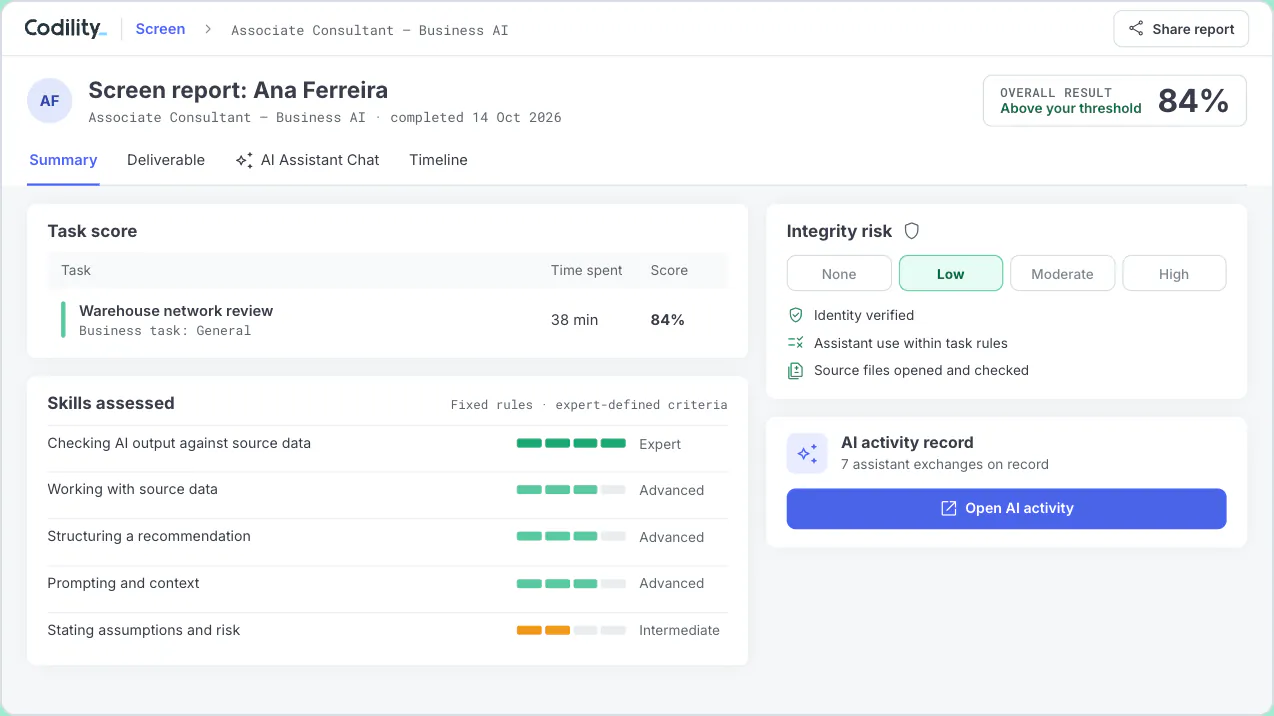Click the Intermediate rating label

[679, 630]
